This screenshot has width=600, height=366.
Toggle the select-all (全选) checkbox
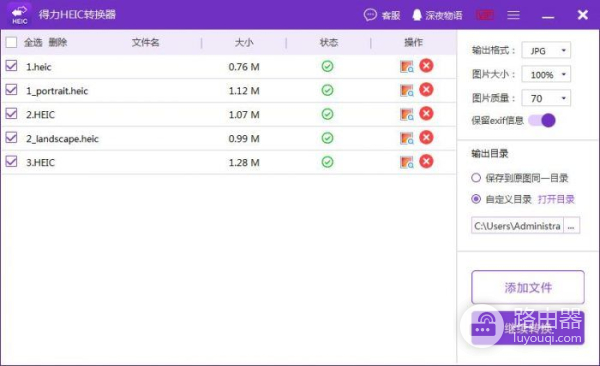[11, 42]
